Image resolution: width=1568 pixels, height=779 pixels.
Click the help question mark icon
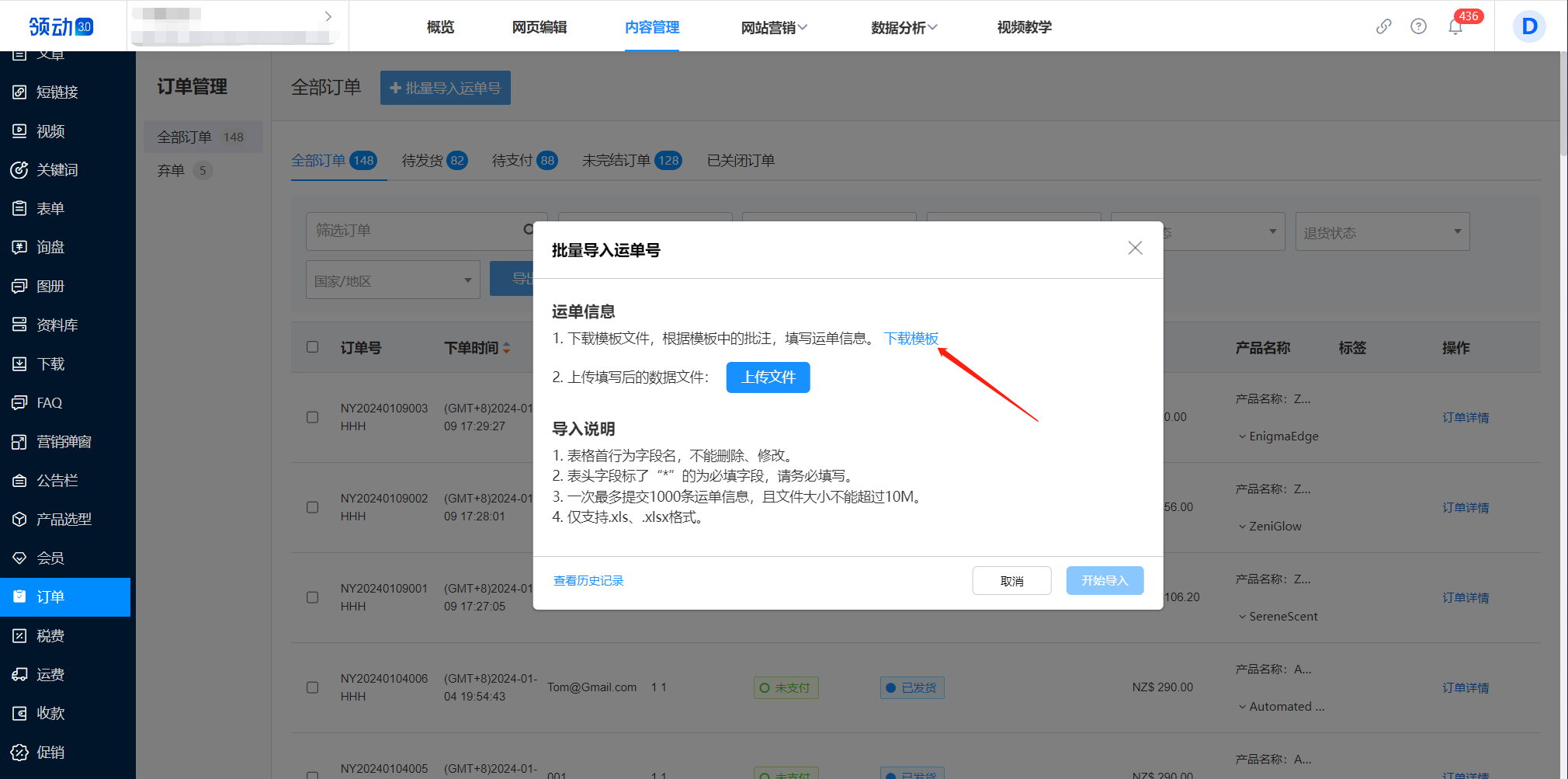tap(1418, 26)
